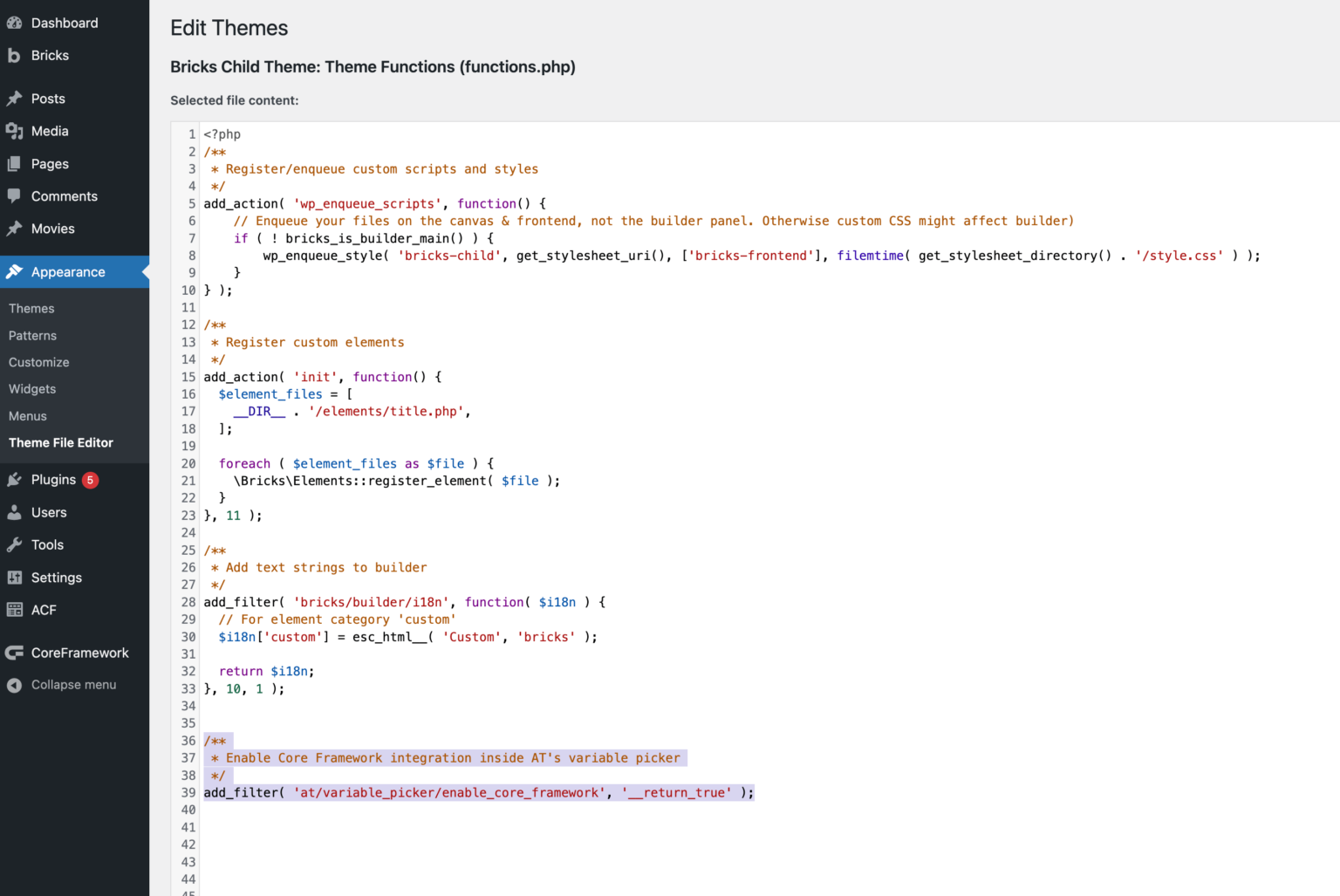Click the register_element( $file ) code line
1340x896 pixels.
click(x=397, y=481)
